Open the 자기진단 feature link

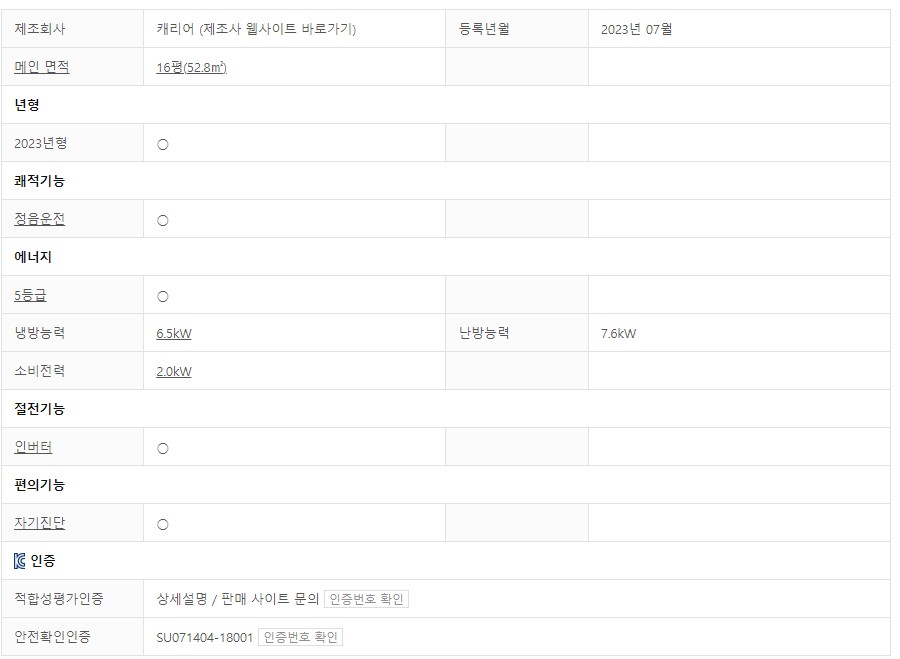(x=40, y=523)
